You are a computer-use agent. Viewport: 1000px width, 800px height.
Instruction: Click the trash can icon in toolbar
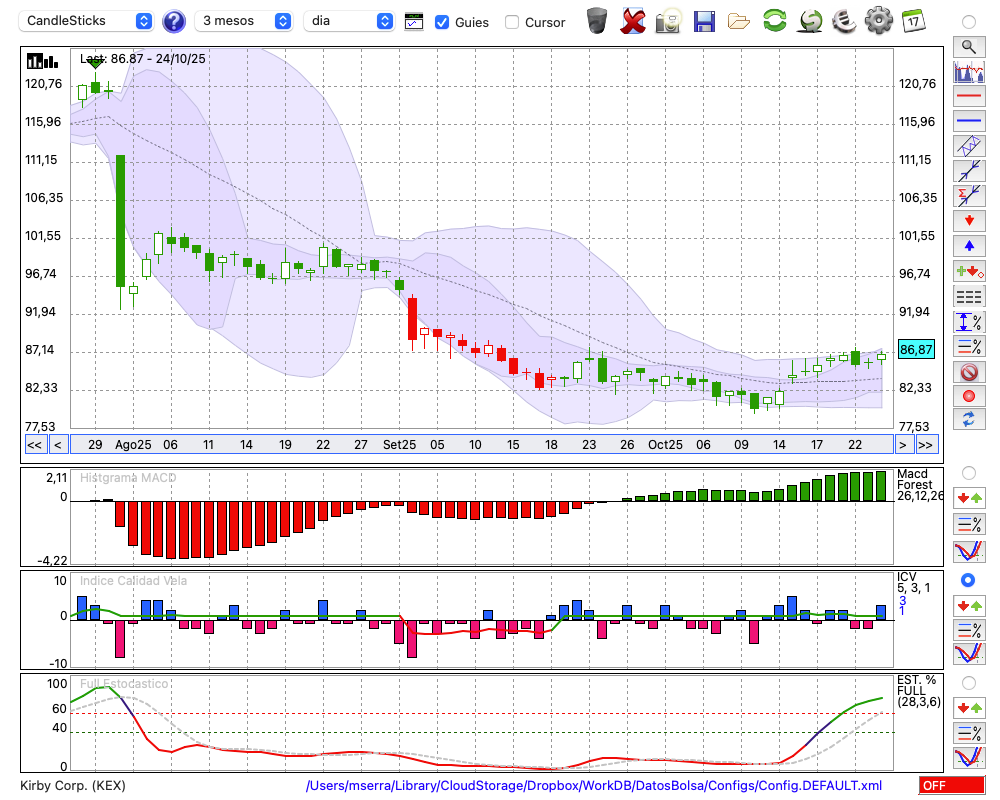(x=597, y=20)
